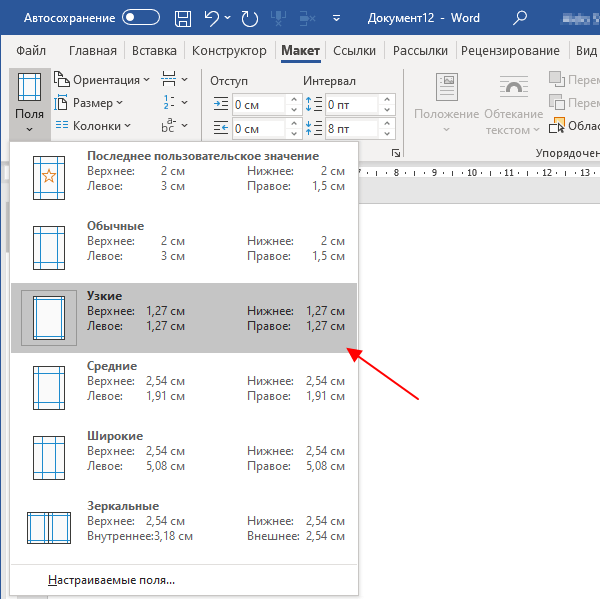Click the Поля margins button
This screenshot has height=599, width=600.
coord(29,103)
